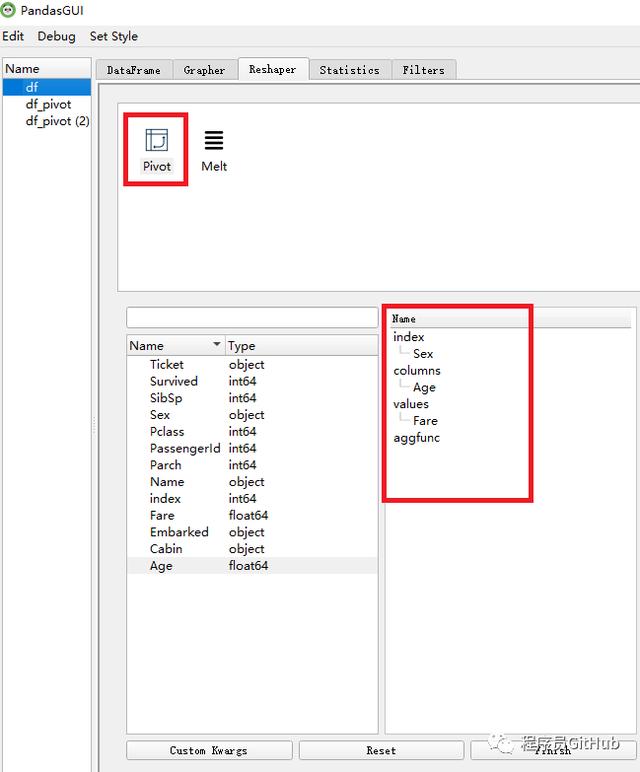The image size is (640, 772).
Task: Click the PandasGUI panda logo icon
Action: [x=8, y=9]
